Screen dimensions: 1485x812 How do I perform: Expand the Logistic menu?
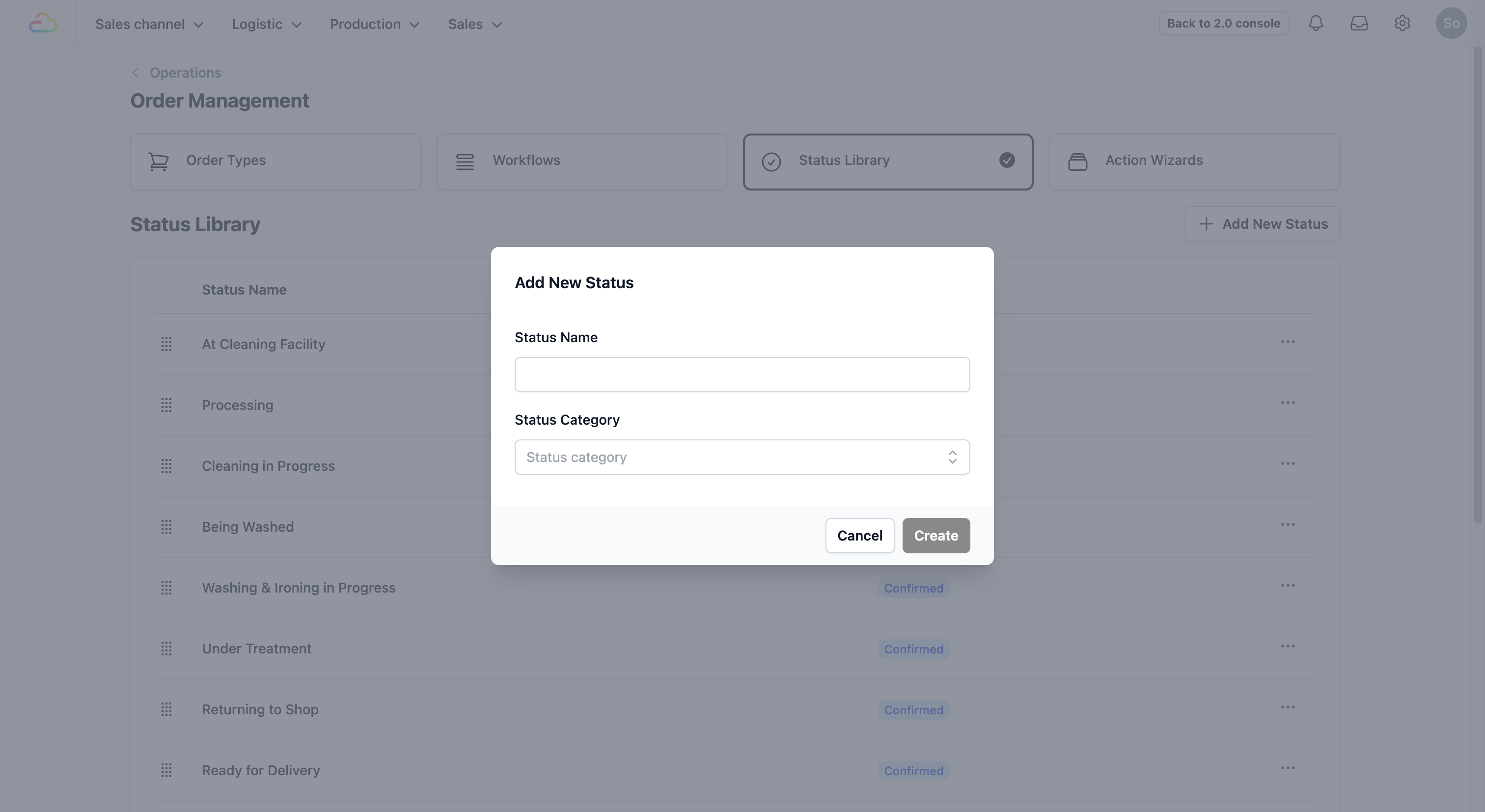[x=266, y=24]
